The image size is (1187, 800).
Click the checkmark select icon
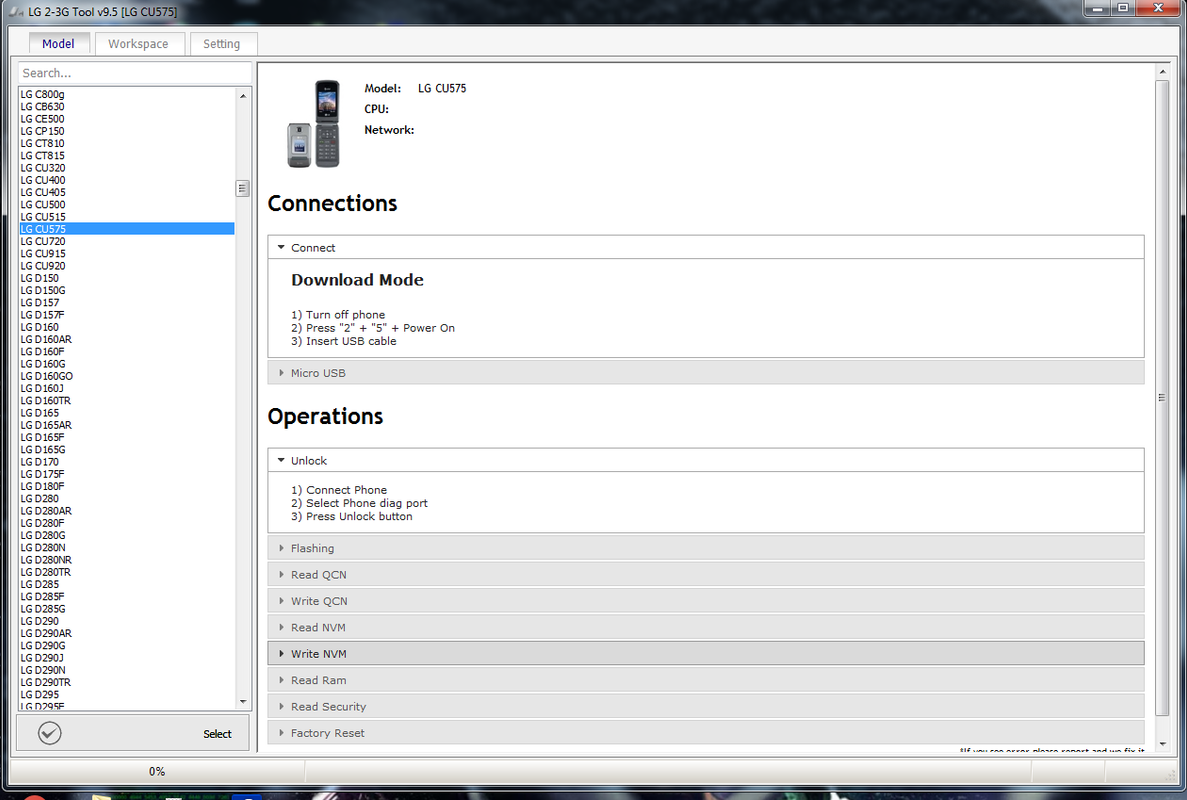[x=50, y=733]
